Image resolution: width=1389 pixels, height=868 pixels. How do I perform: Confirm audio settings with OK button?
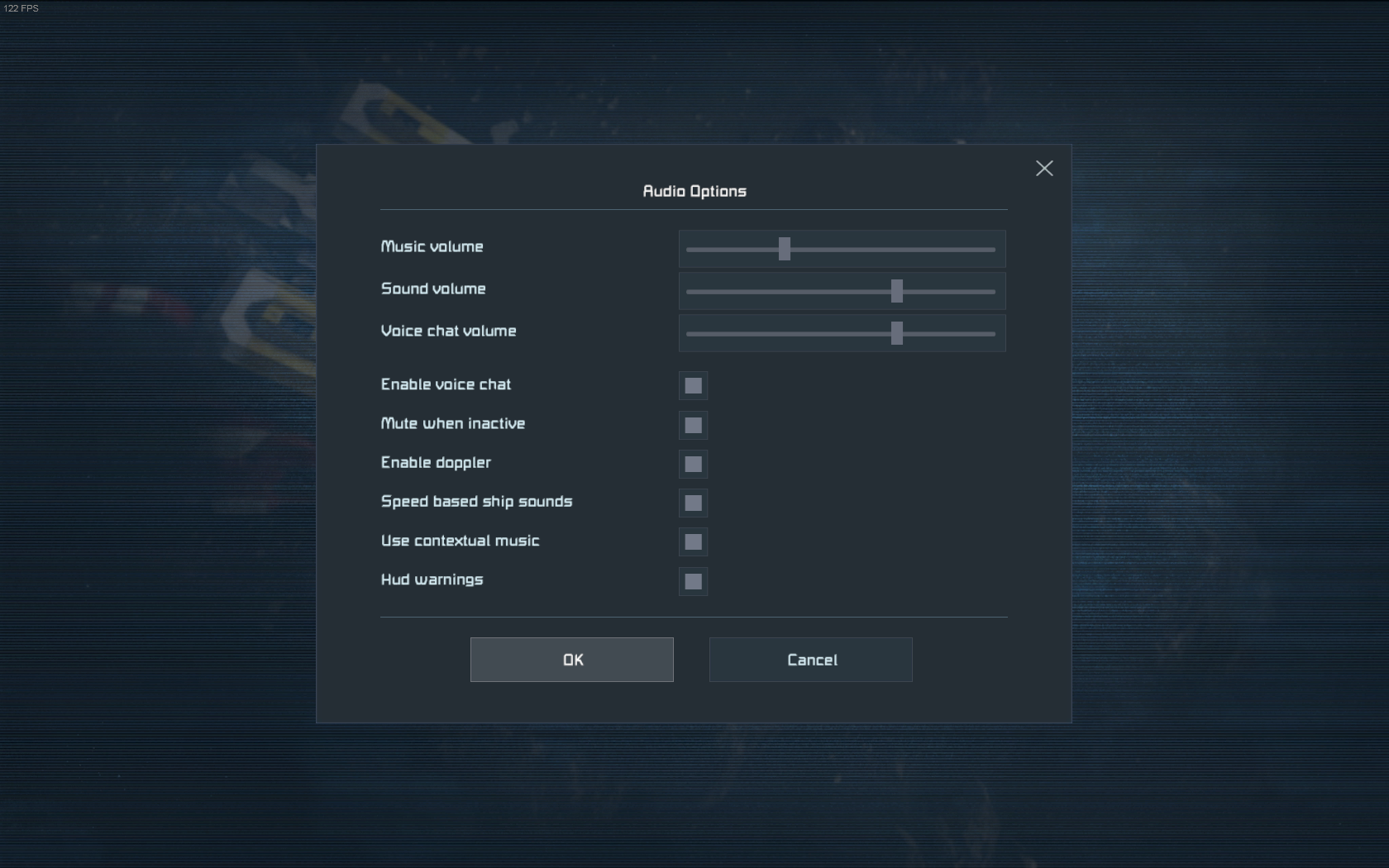[x=572, y=660]
